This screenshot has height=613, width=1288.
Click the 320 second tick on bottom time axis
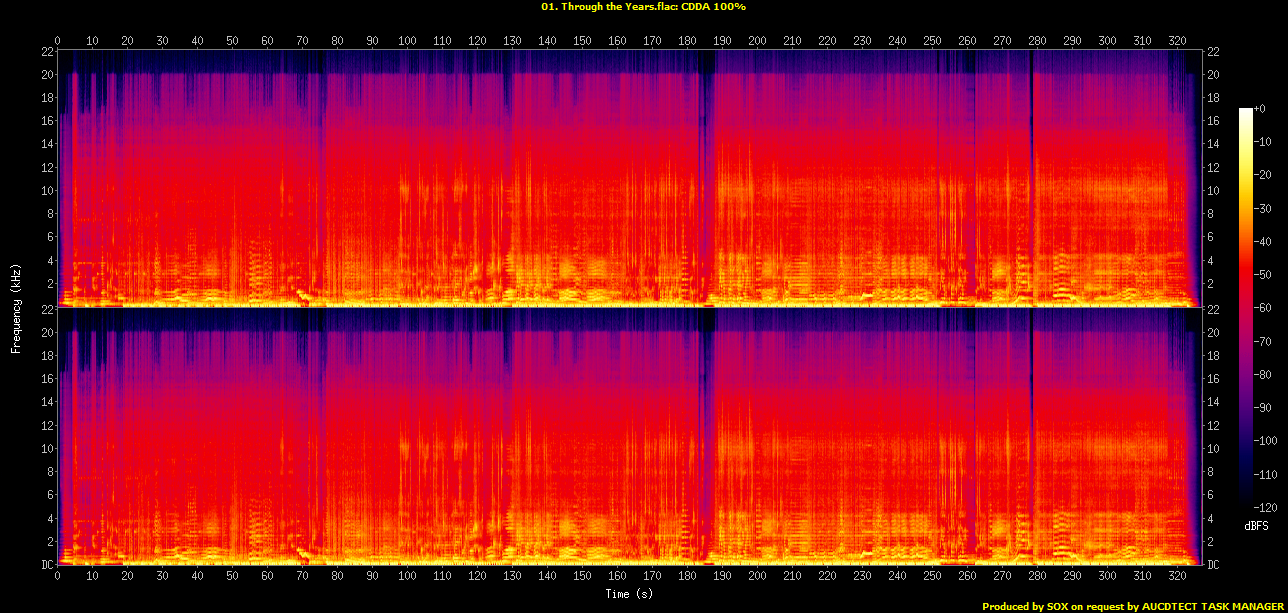(1176, 577)
